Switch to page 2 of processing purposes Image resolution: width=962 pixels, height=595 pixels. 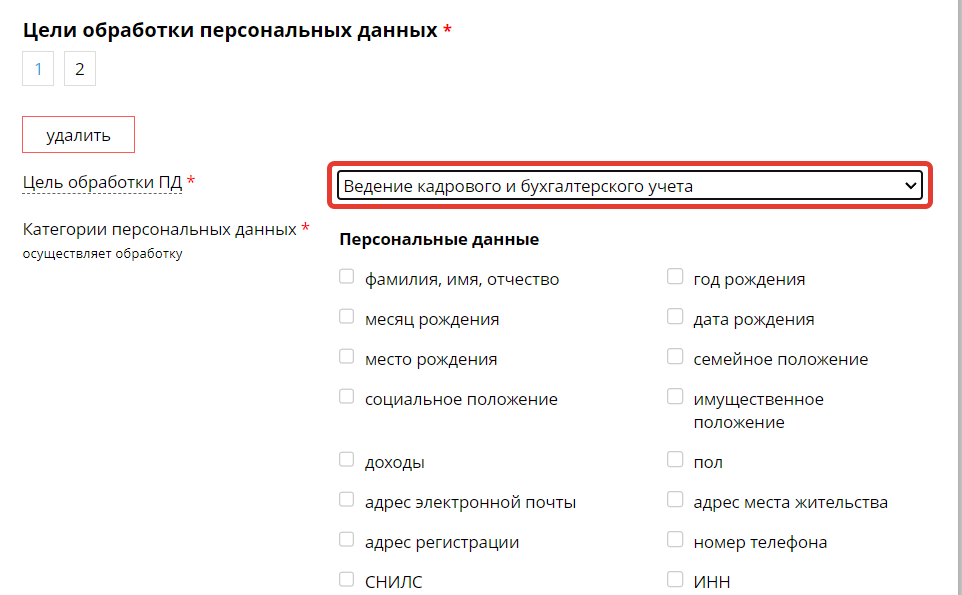click(79, 68)
